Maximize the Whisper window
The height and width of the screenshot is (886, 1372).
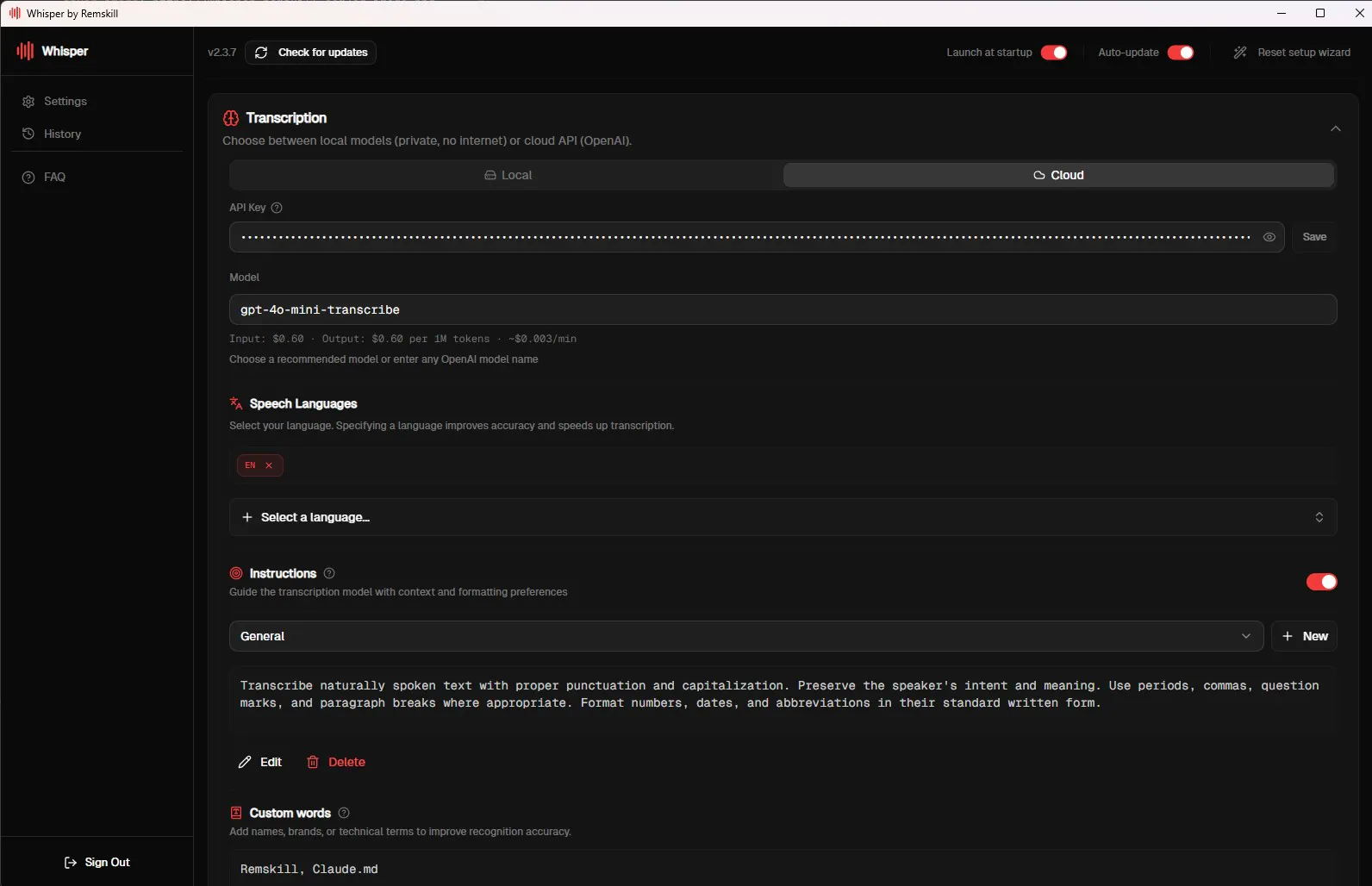click(1320, 13)
